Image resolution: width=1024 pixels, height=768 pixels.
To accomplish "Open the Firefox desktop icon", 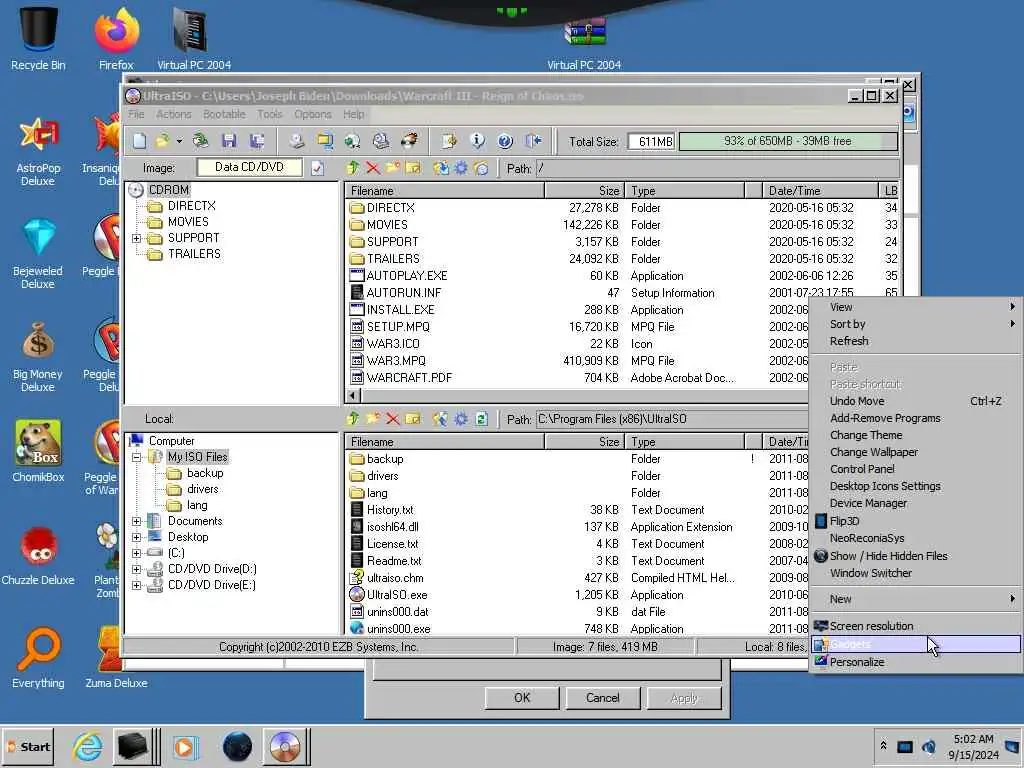I will (x=116, y=39).
